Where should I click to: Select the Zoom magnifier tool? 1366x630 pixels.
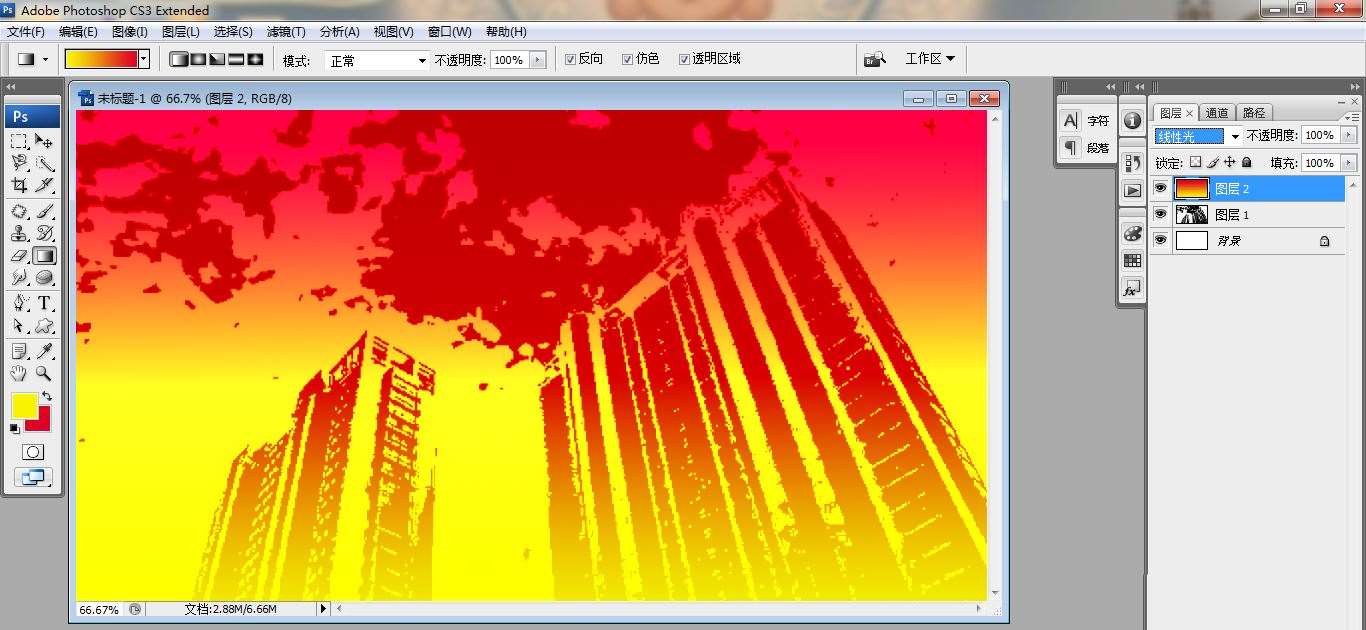point(45,373)
